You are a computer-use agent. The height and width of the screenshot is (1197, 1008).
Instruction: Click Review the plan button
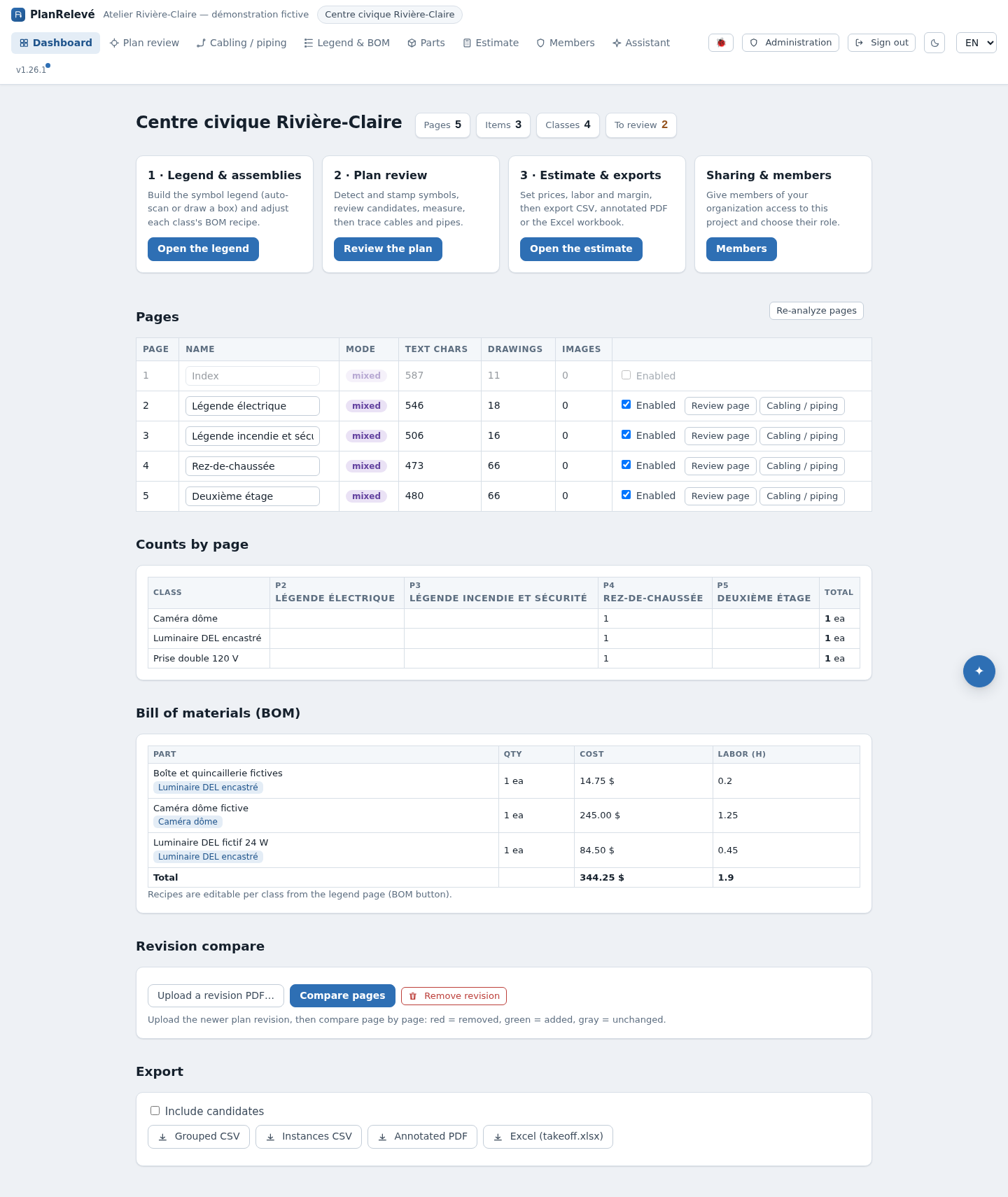click(388, 249)
